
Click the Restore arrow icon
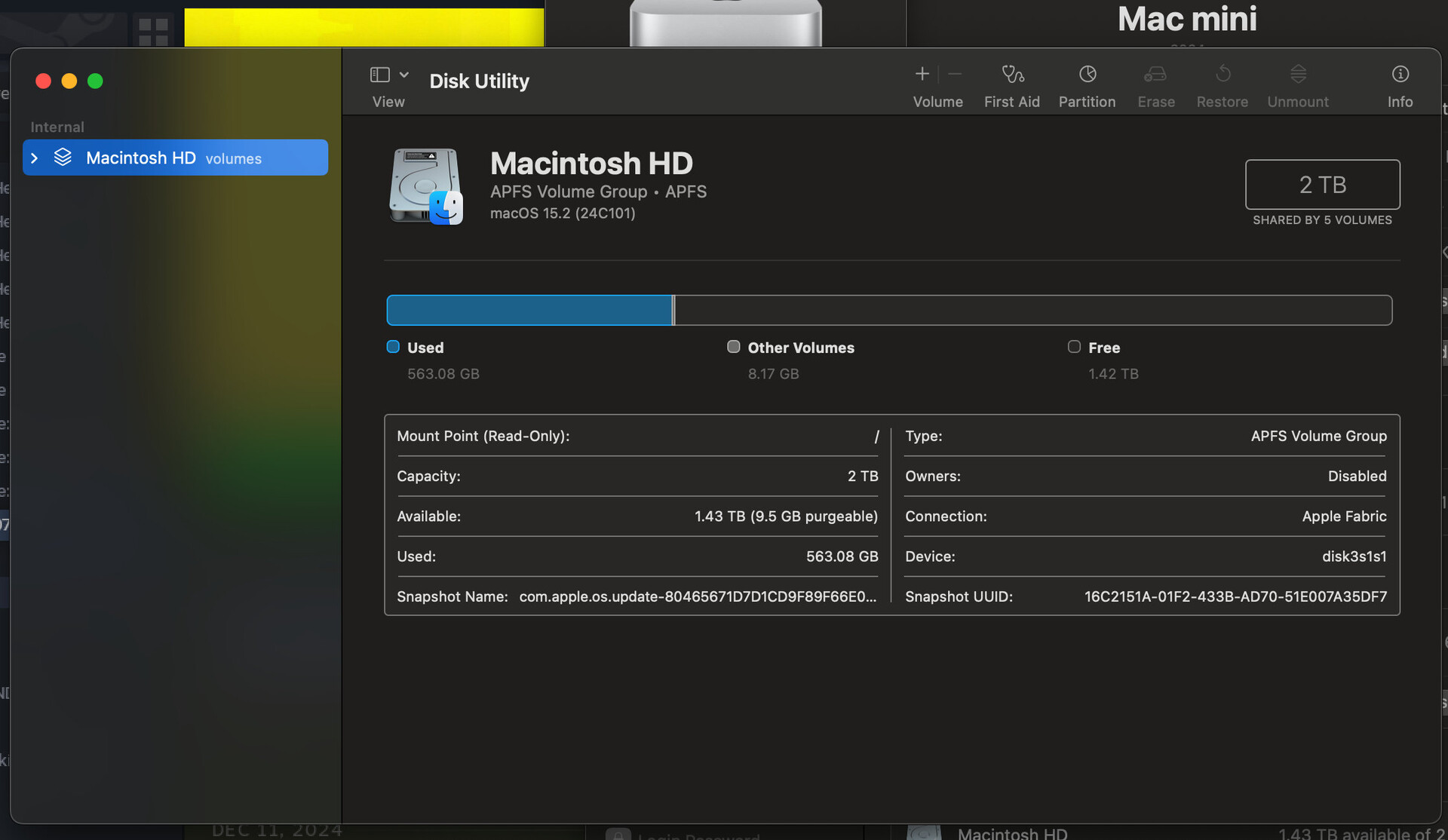click(x=1223, y=74)
